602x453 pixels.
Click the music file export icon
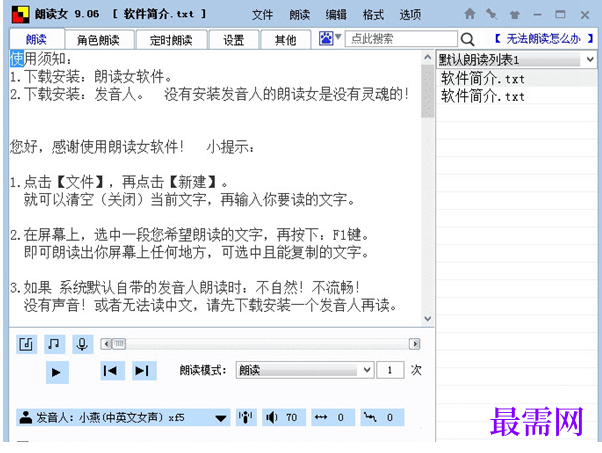(x=26, y=344)
